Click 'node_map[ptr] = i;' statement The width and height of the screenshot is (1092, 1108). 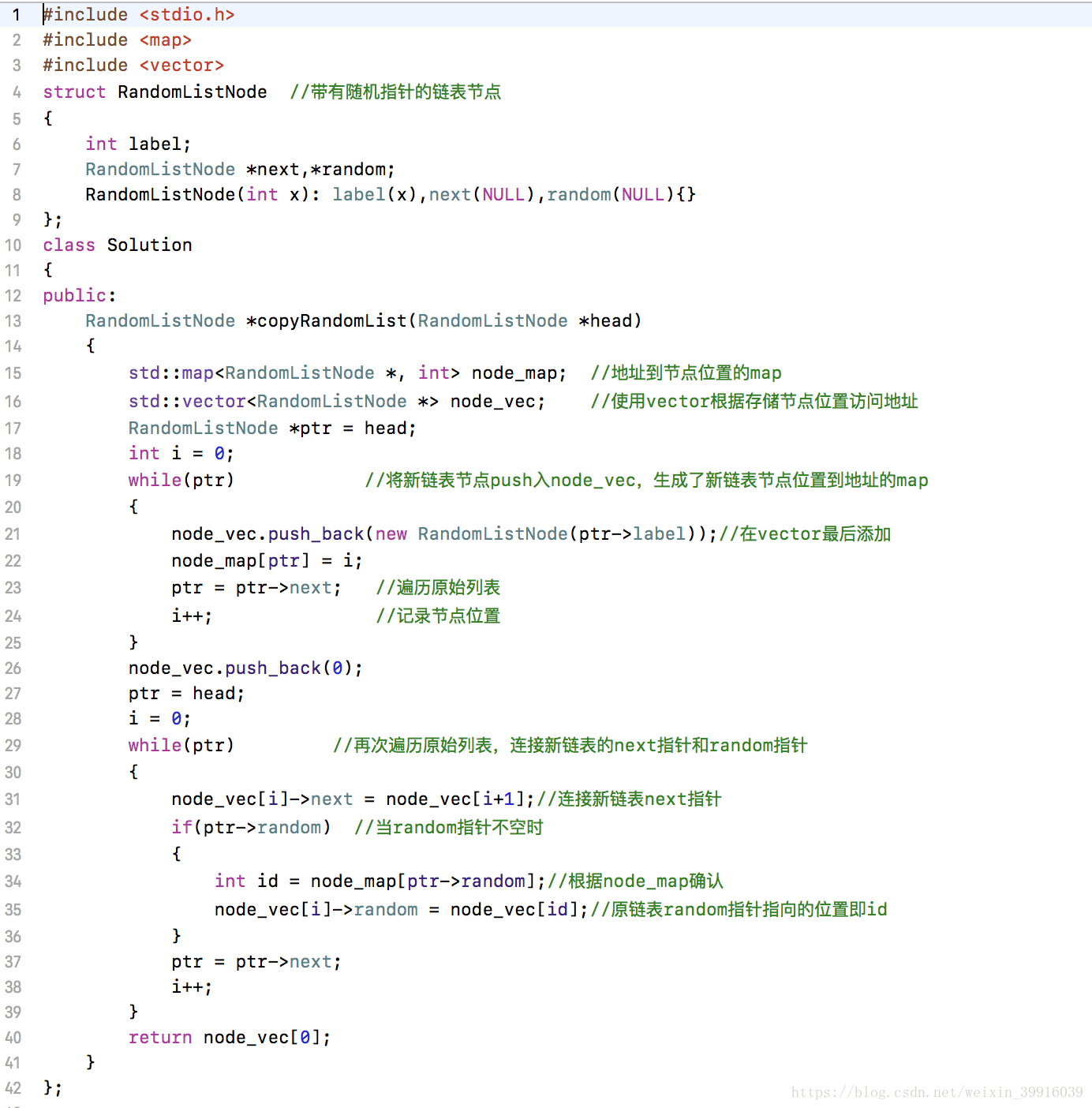267,561
